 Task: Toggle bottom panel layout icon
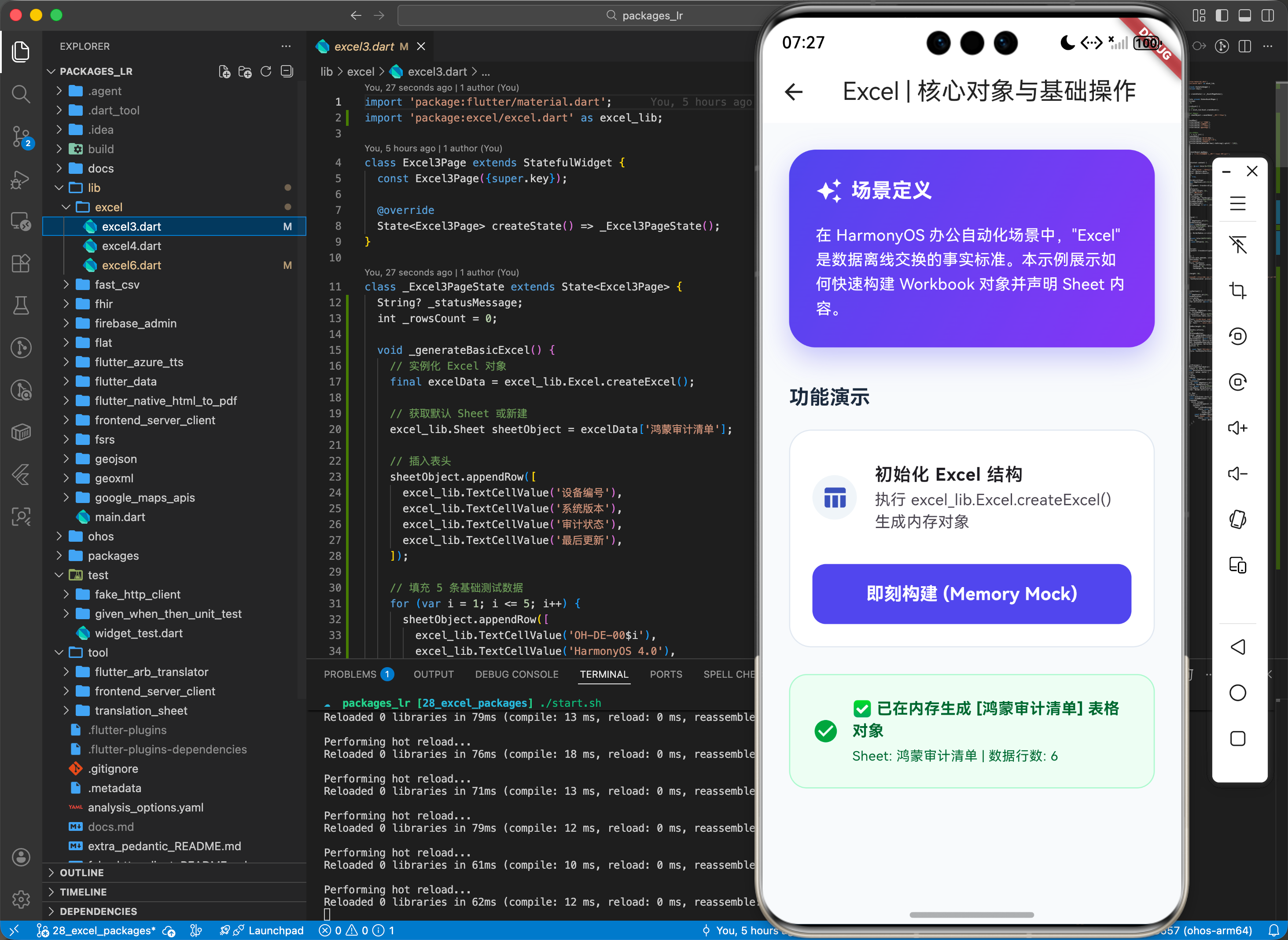pos(1244,15)
